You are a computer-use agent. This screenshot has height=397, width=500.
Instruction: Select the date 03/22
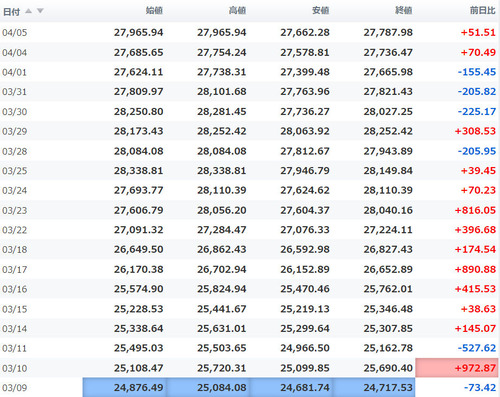tap(14, 230)
